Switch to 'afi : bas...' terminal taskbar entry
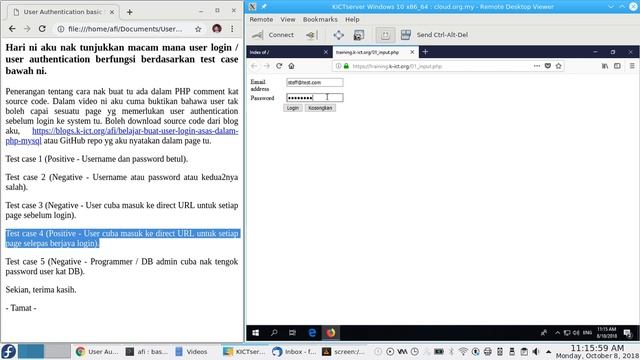640x360 pixels. point(146,351)
